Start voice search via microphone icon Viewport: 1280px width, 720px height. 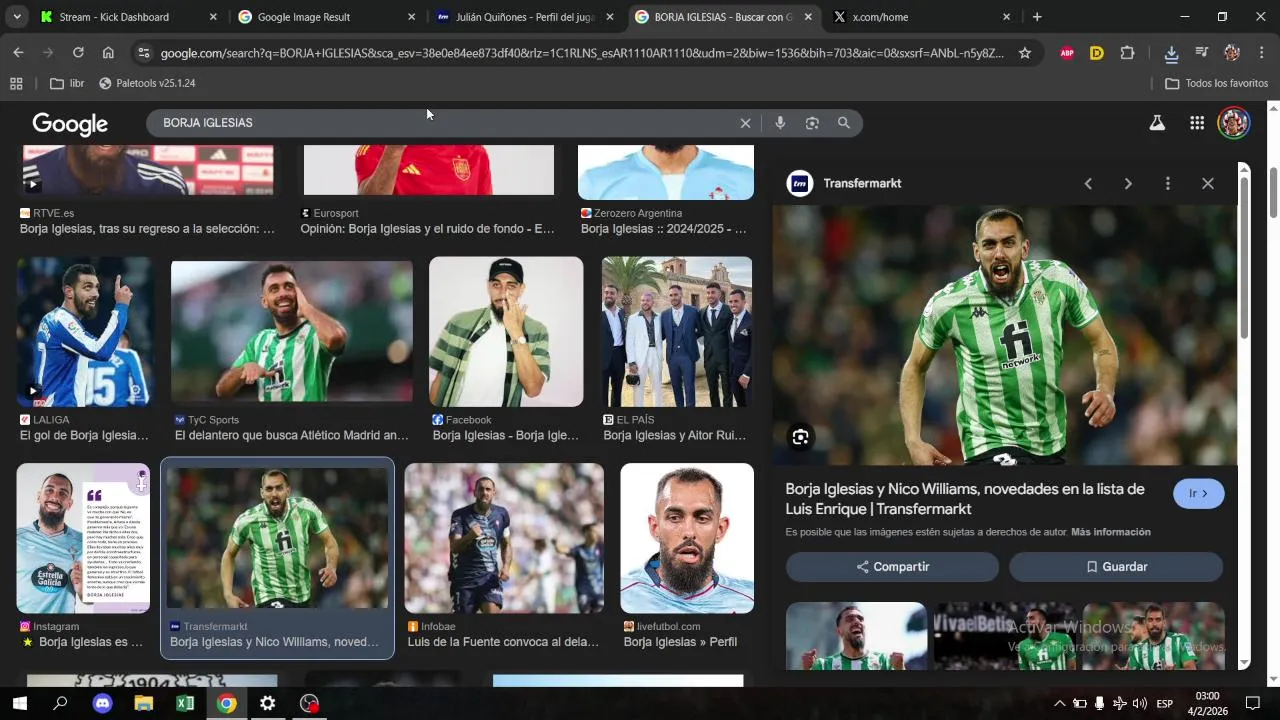pos(780,123)
